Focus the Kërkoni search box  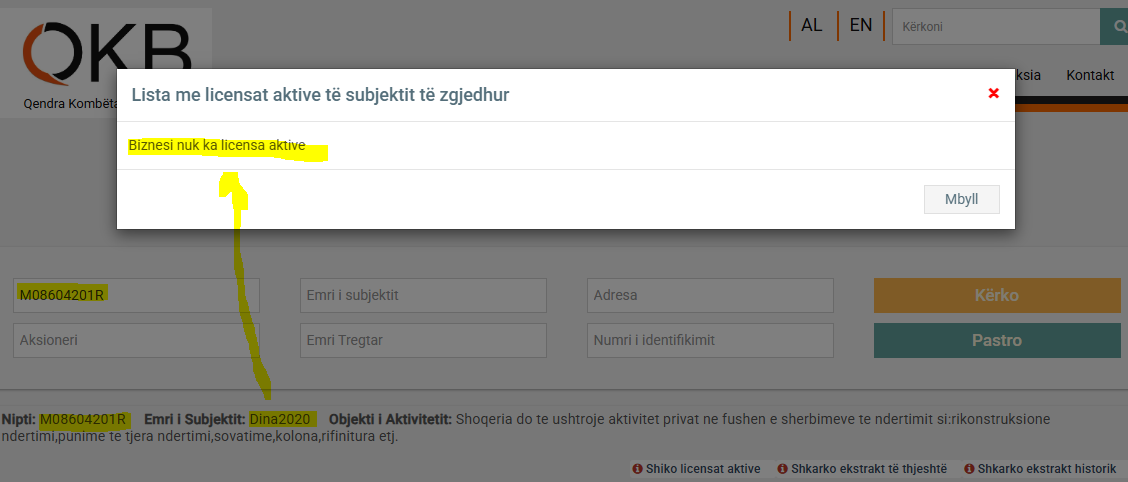[x=995, y=27]
